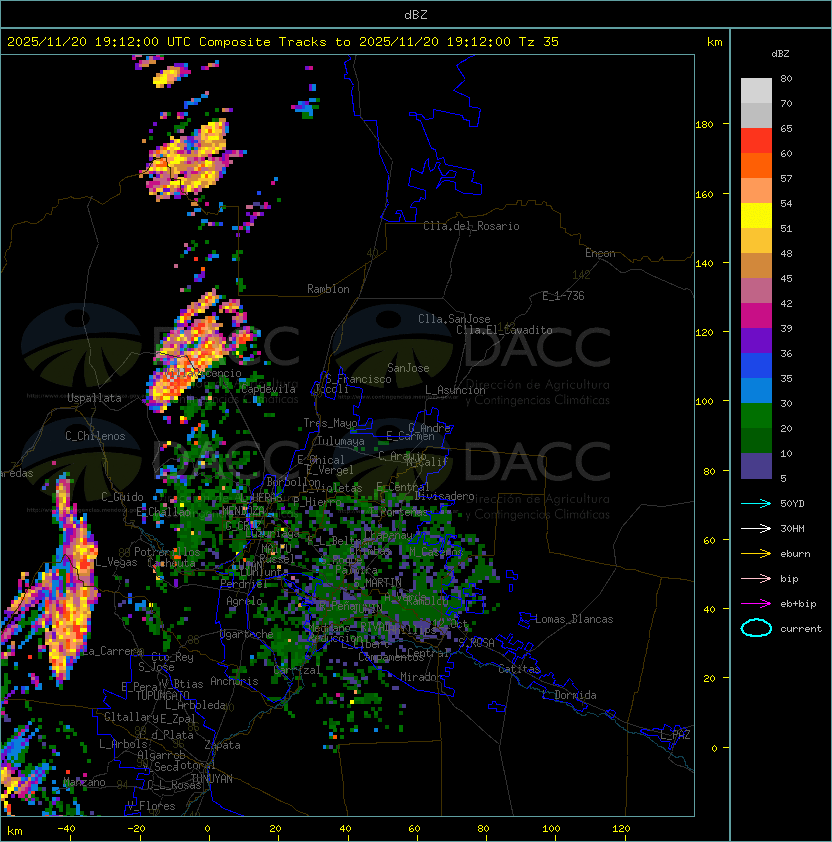Image resolution: width=832 pixels, height=842 pixels.
Task: Click the Clla.del_Rosario map label
Action: pos(471,226)
